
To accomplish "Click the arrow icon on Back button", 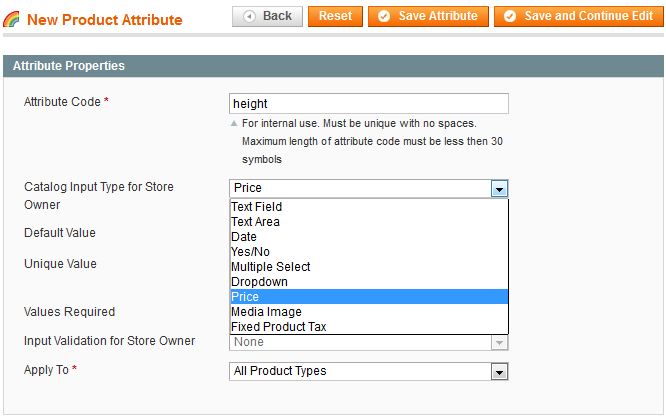I will pyautogui.click(x=248, y=17).
